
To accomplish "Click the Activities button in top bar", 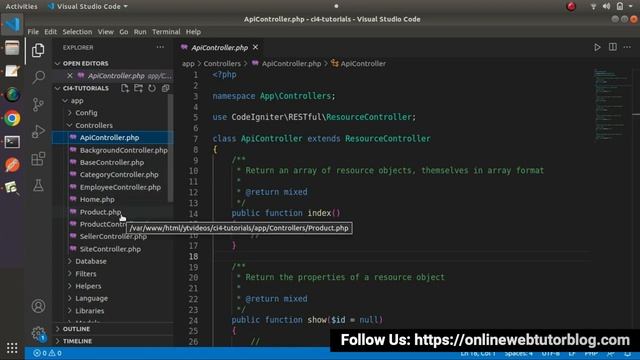I will 21,6.
